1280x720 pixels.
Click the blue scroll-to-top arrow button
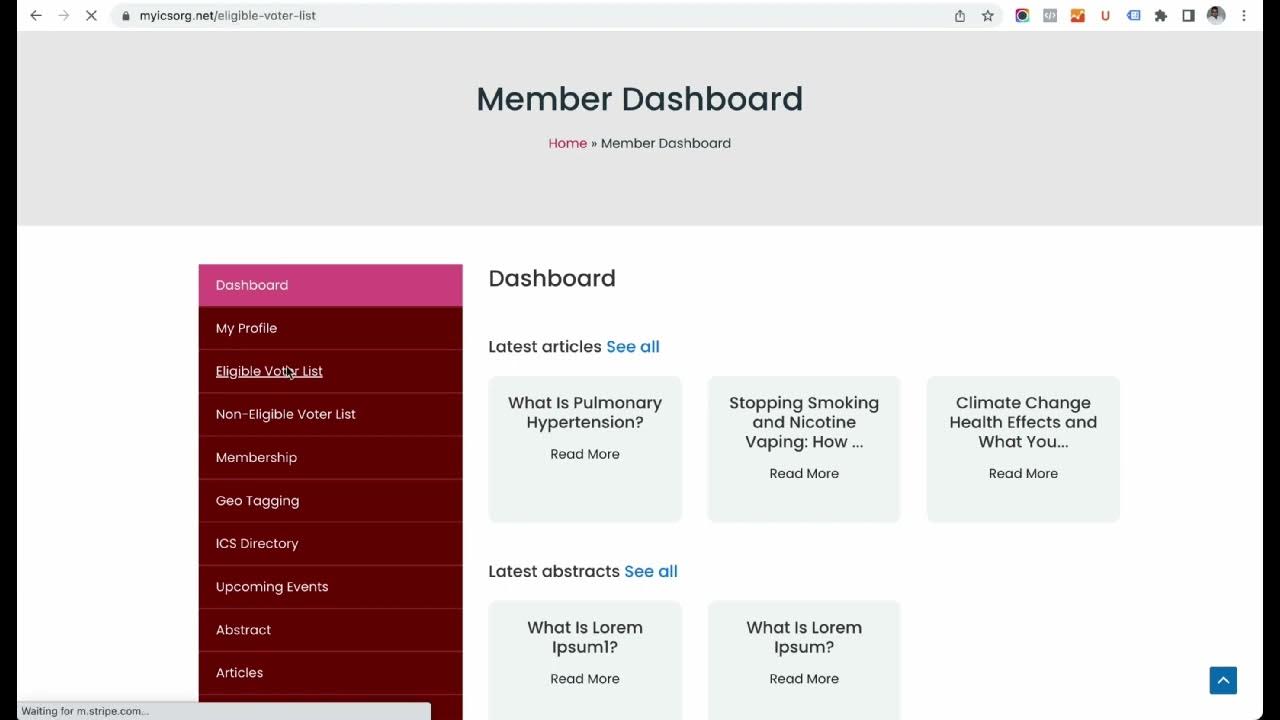[1223, 680]
